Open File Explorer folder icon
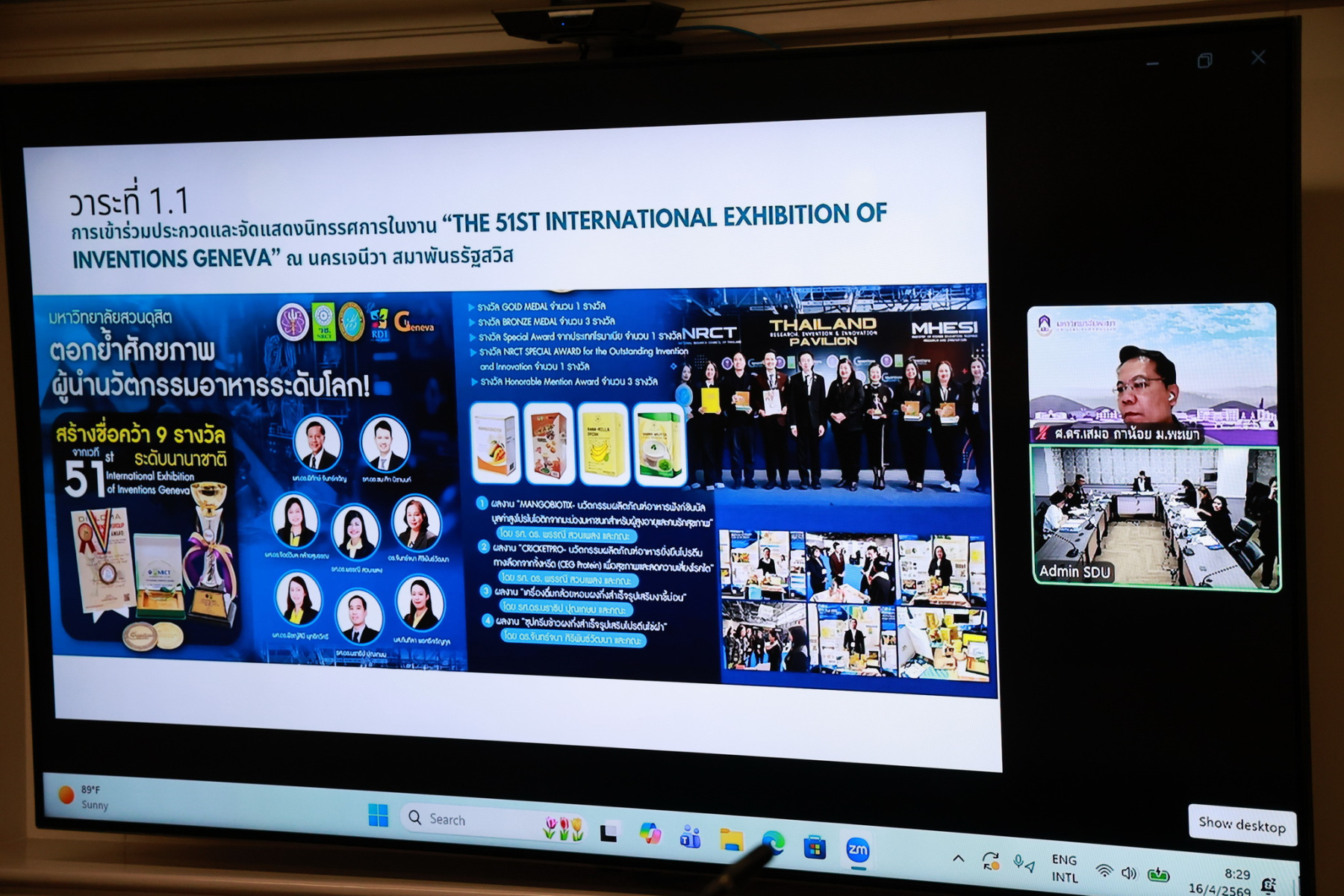 click(x=732, y=840)
